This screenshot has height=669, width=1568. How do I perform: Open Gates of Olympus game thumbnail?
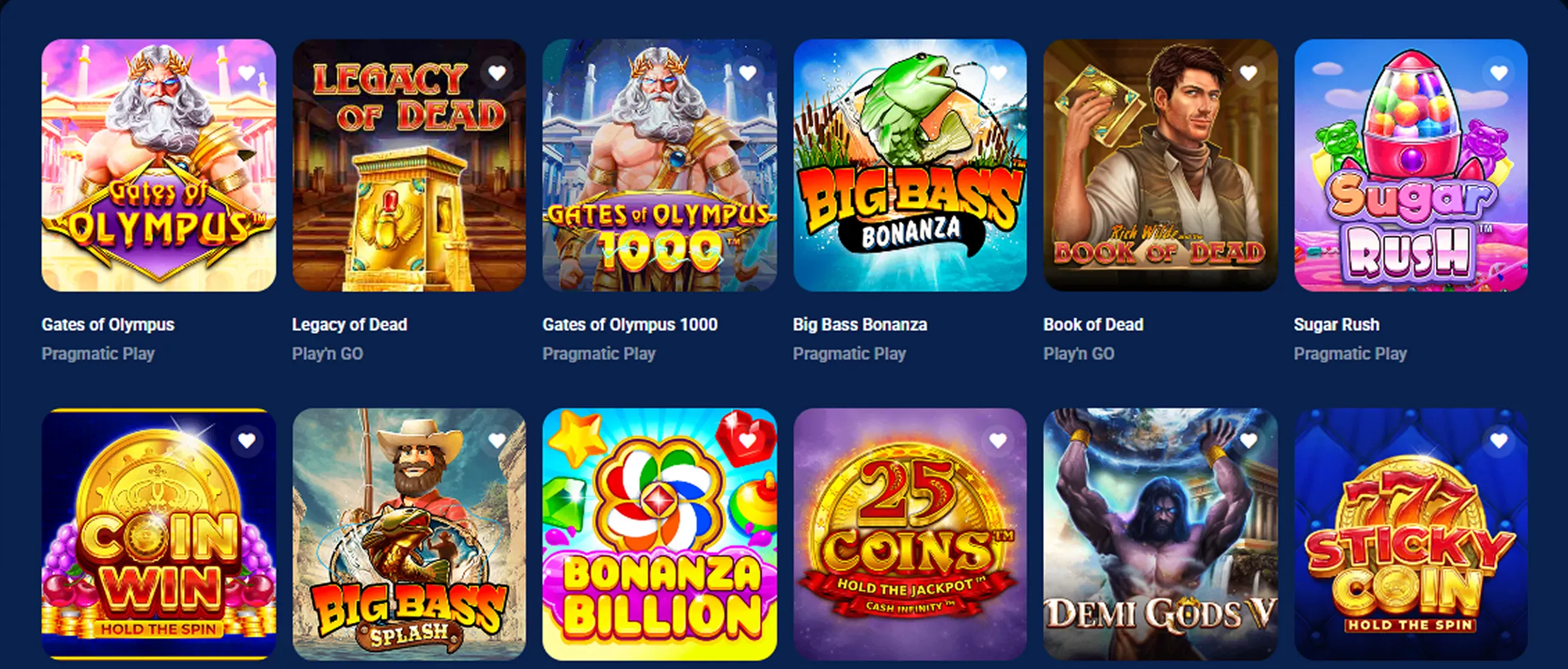point(159,166)
